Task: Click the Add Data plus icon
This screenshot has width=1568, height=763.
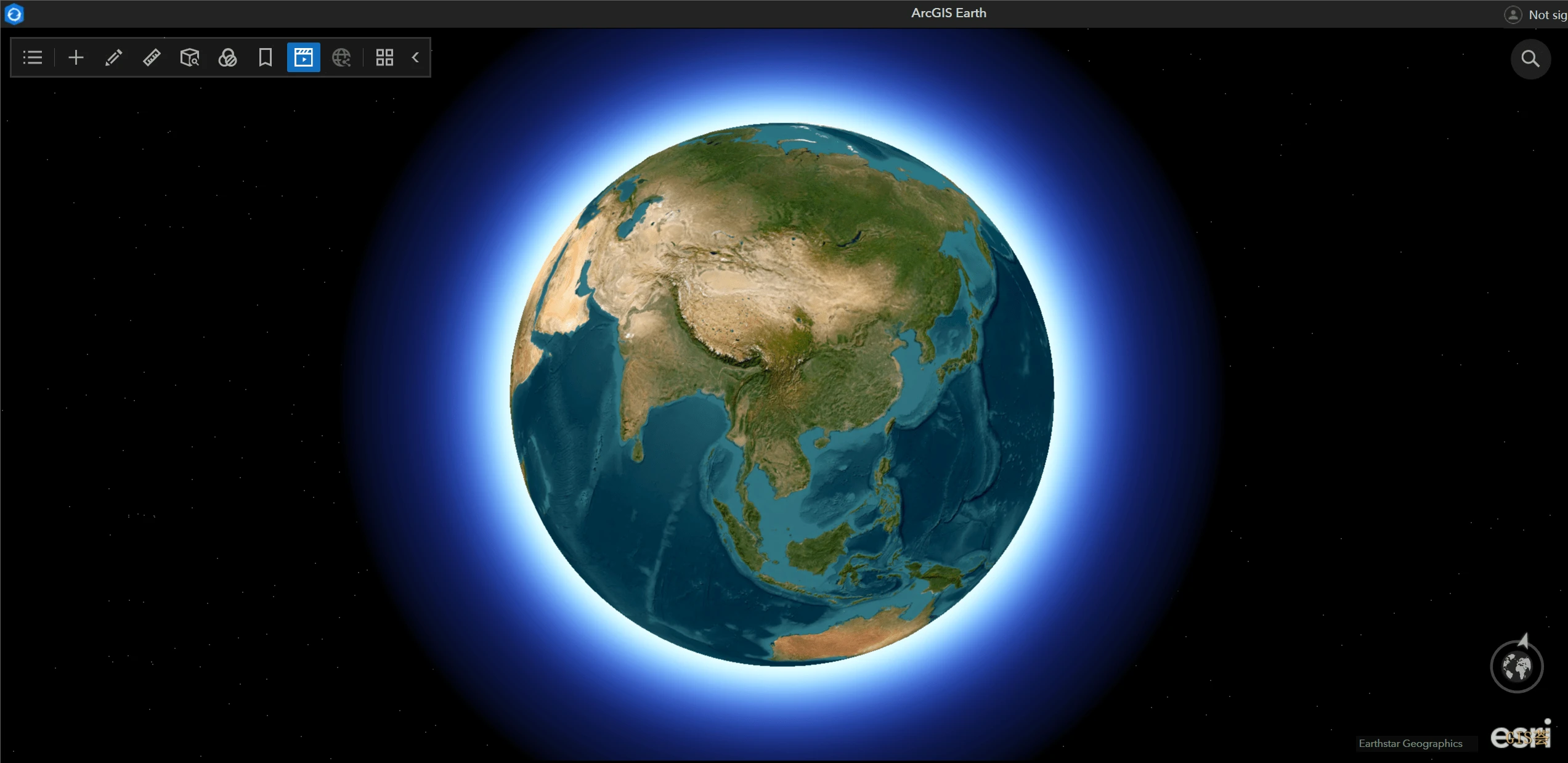Action: [75, 57]
